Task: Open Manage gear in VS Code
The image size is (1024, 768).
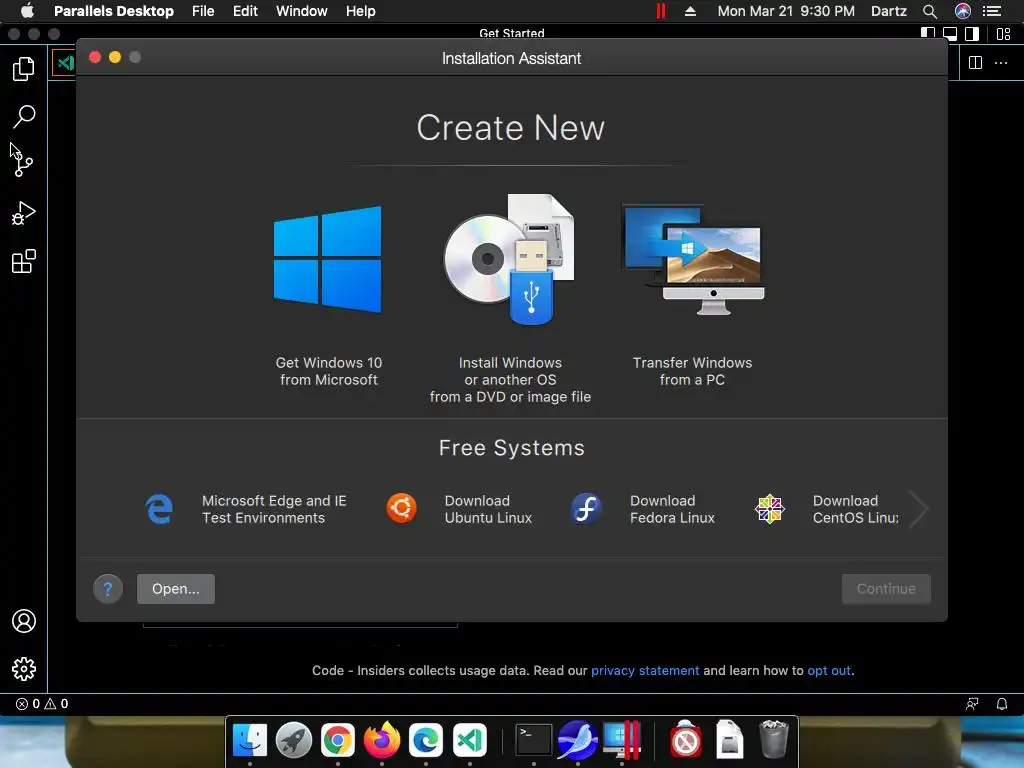Action: pyautogui.click(x=24, y=669)
